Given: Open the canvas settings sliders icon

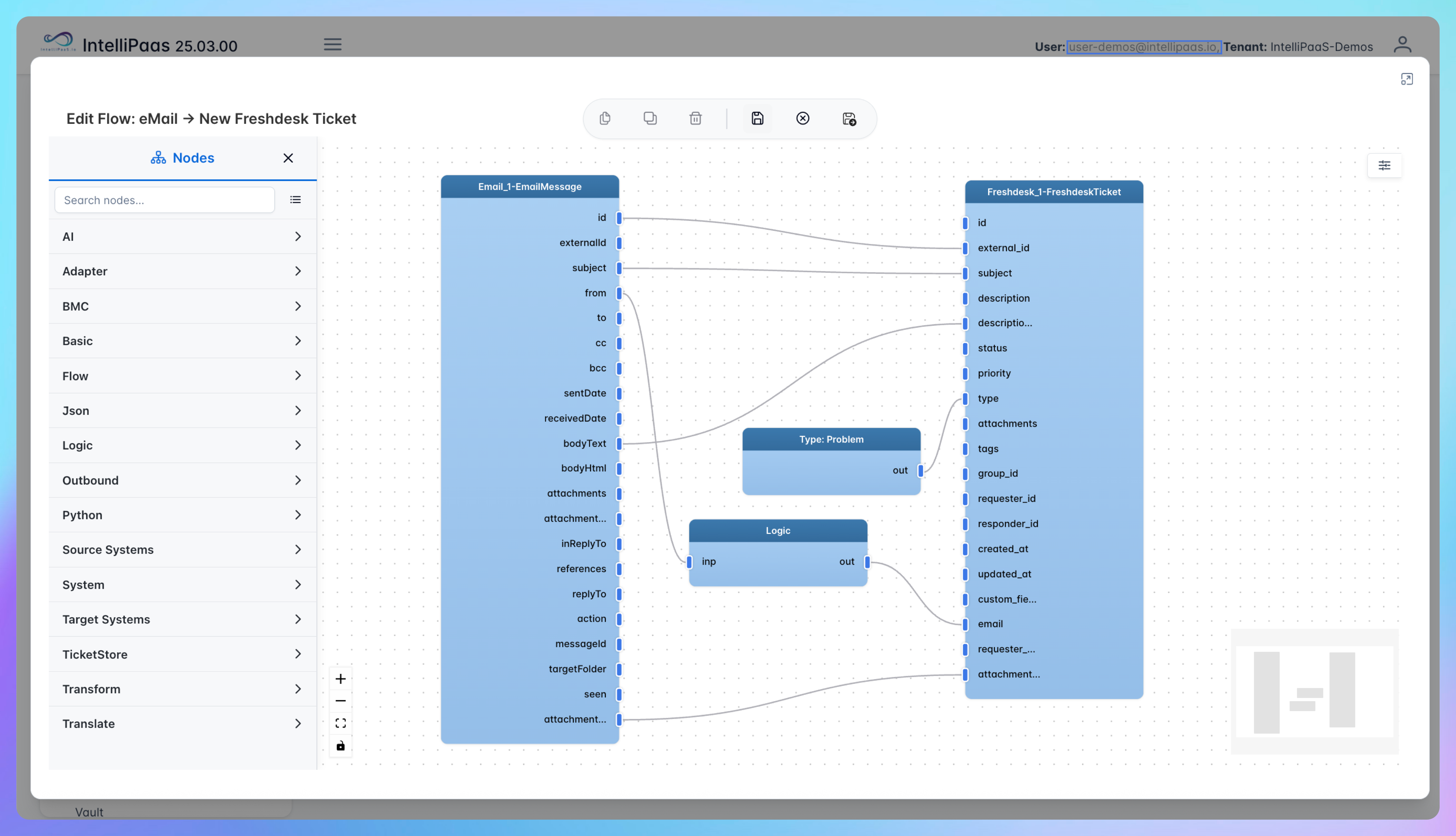Looking at the screenshot, I should pyautogui.click(x=1384, y=165).
